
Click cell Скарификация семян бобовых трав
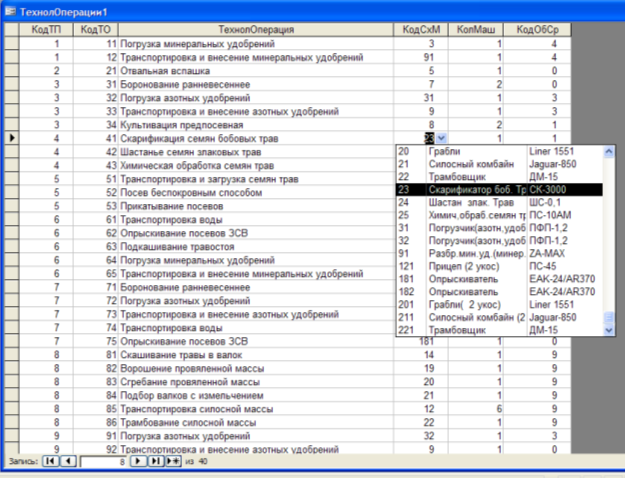coord(256,139)
